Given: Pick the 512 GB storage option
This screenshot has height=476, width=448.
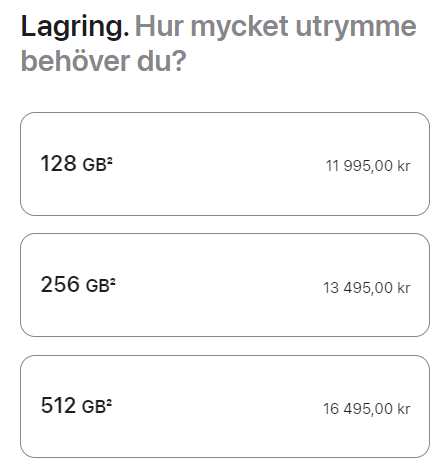Looking at the screenshot, I should click(x=225, y=406).
